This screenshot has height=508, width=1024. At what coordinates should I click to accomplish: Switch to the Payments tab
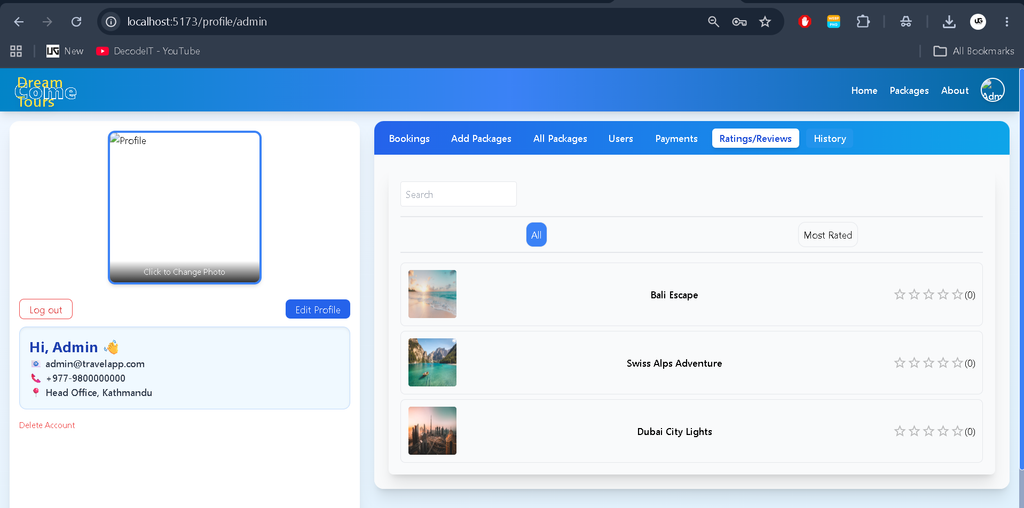click(676, 138)
